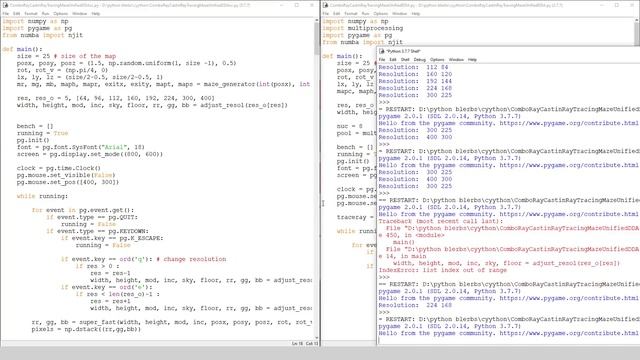640x360 pixels.
Task: Open Run menu in left editor window
Action: (45, 13)
